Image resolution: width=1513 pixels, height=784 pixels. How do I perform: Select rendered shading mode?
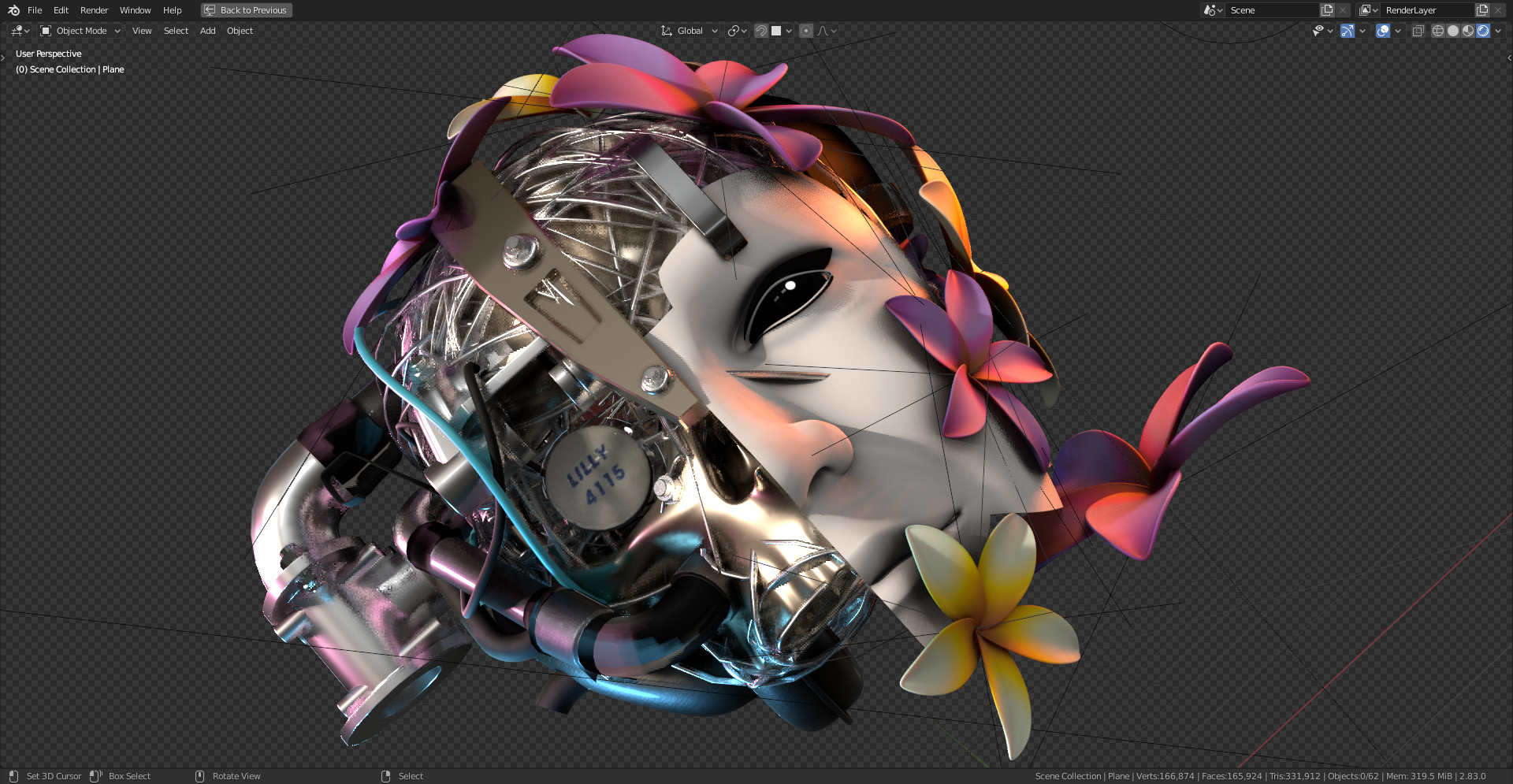pos(1483,31)
